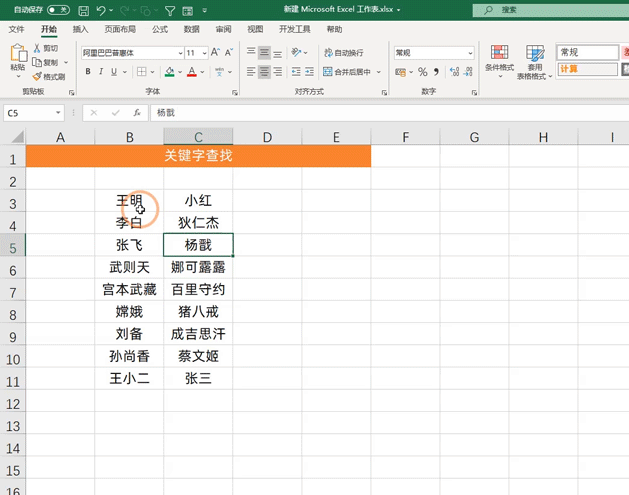629x495 pixels.
Task: Click the align right icon
Action: click(277, 72)
